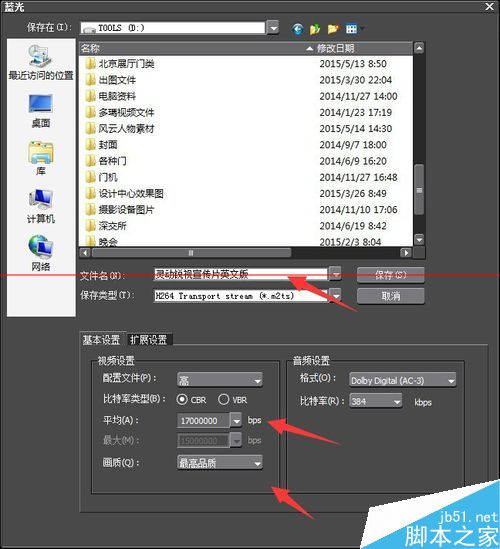Screen dimensions: 500x549
Task: Click the 保存 button
Action: tap(390, 275)
